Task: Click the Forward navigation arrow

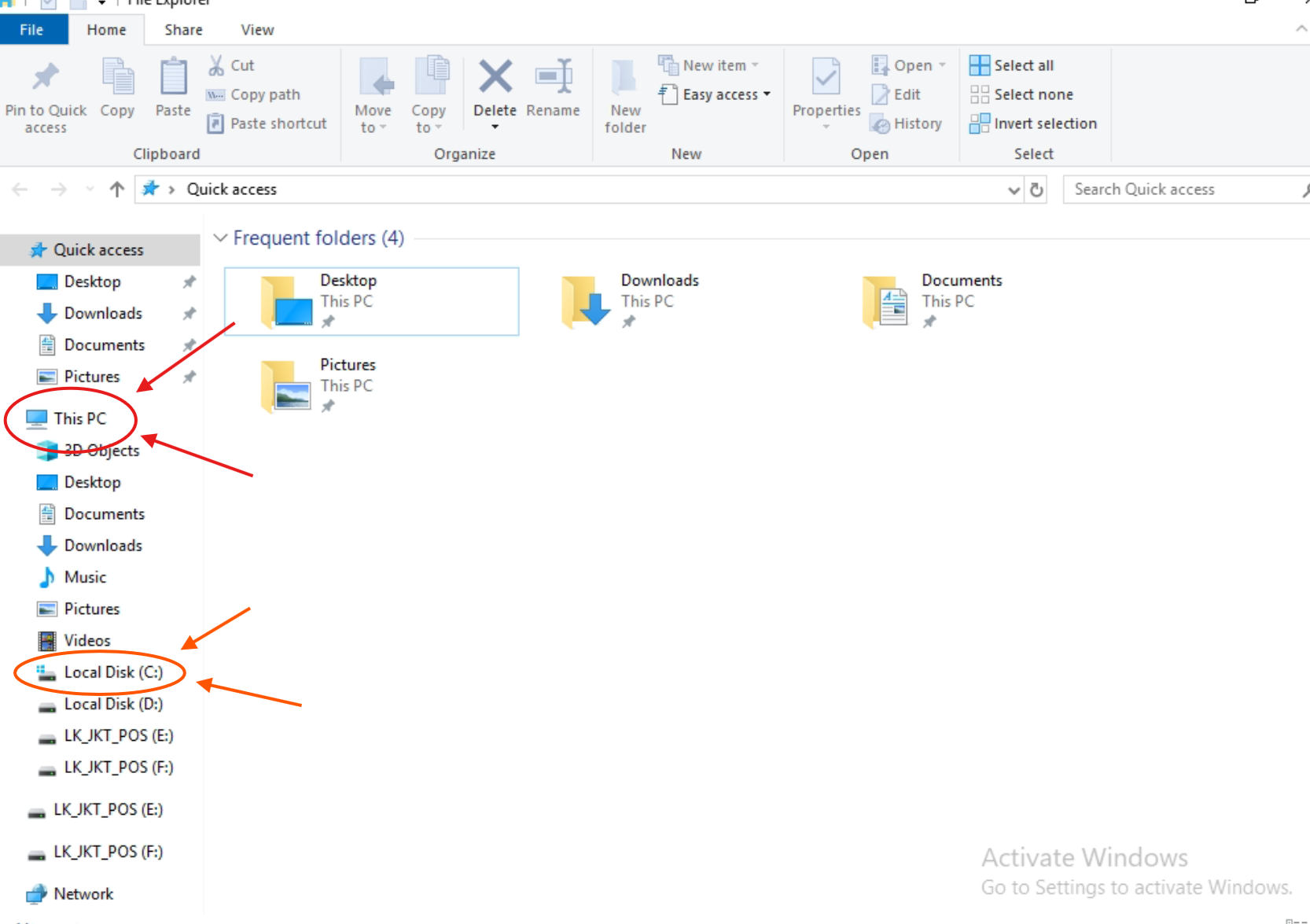Action: 59,190
